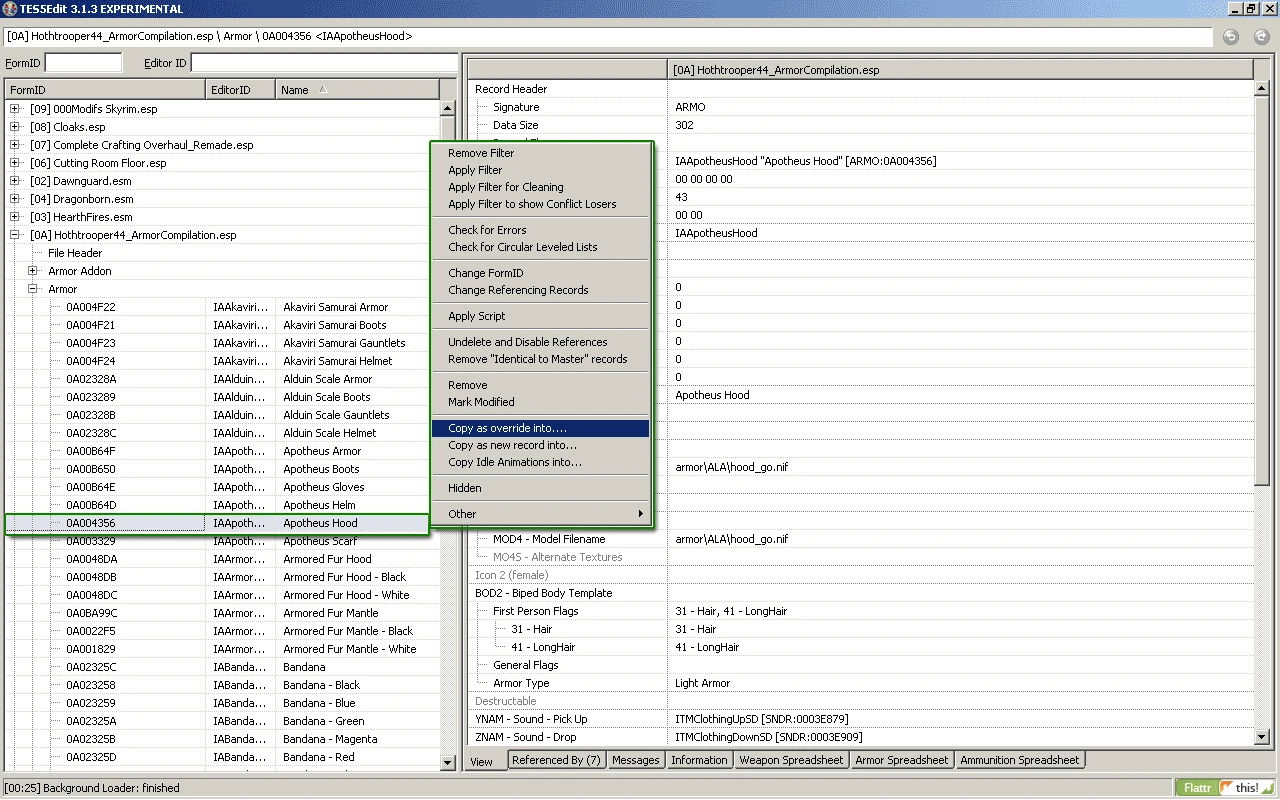Choose Remove "Identical to Master" records
Image resolution: width=1280 pixels, height=800 pixels.
(541, 359)
